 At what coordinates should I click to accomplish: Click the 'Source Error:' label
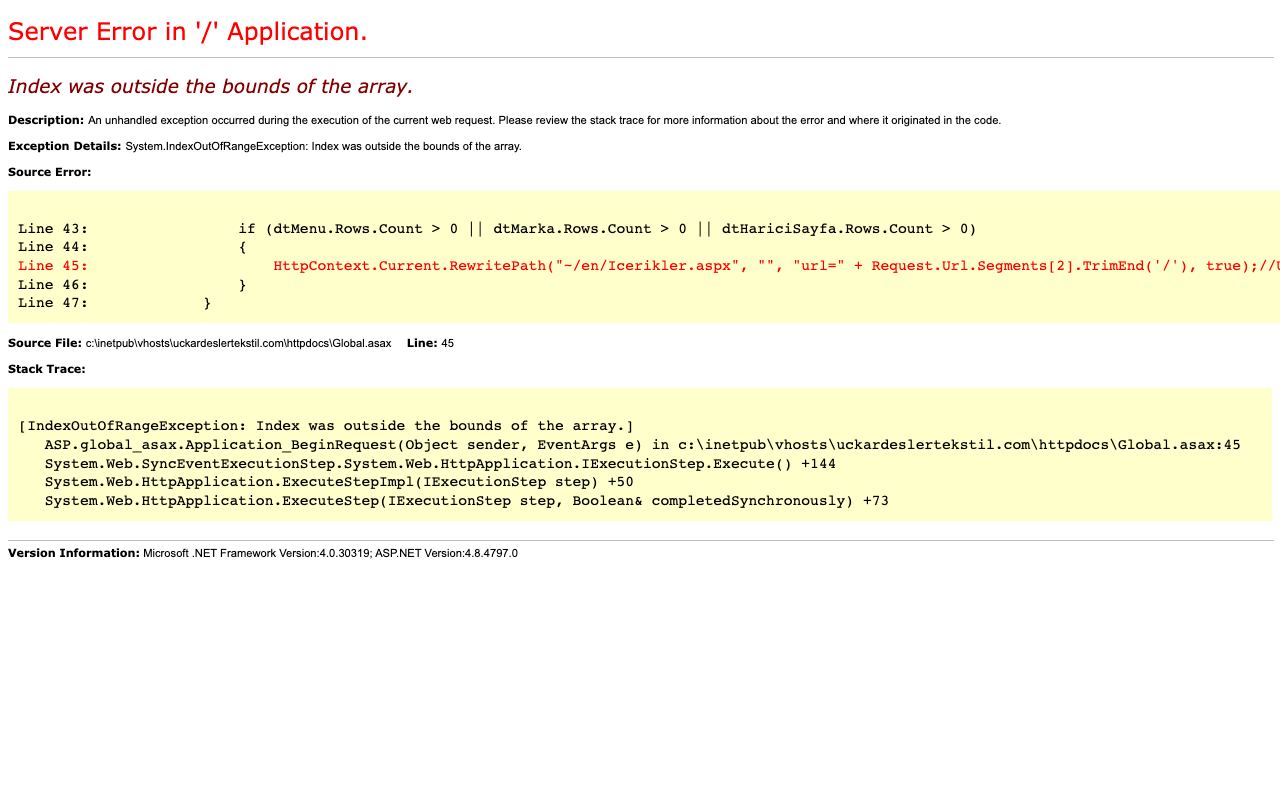(49, 172)
